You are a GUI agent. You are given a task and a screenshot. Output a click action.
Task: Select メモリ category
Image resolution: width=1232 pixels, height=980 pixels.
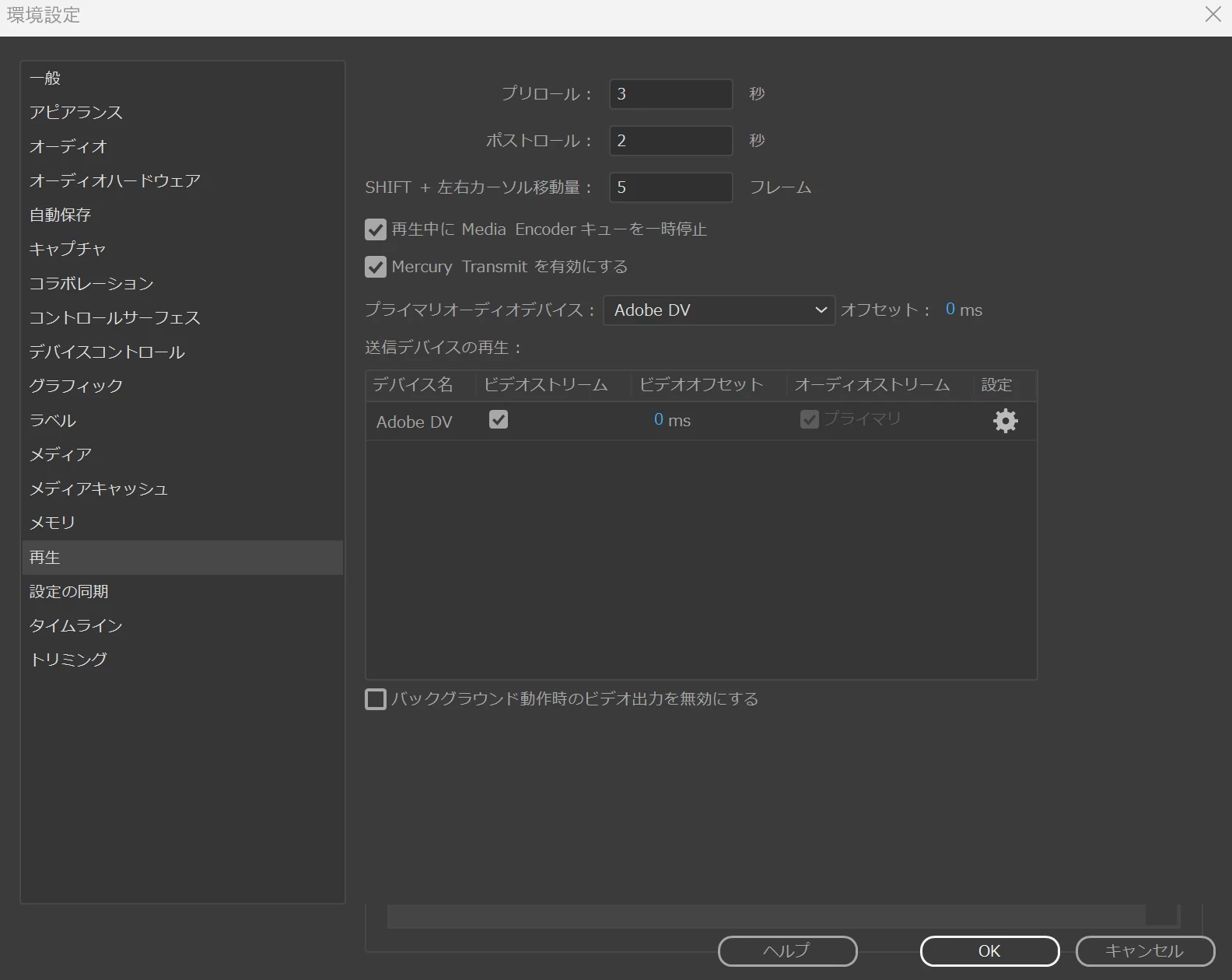[x=182, y=523]
